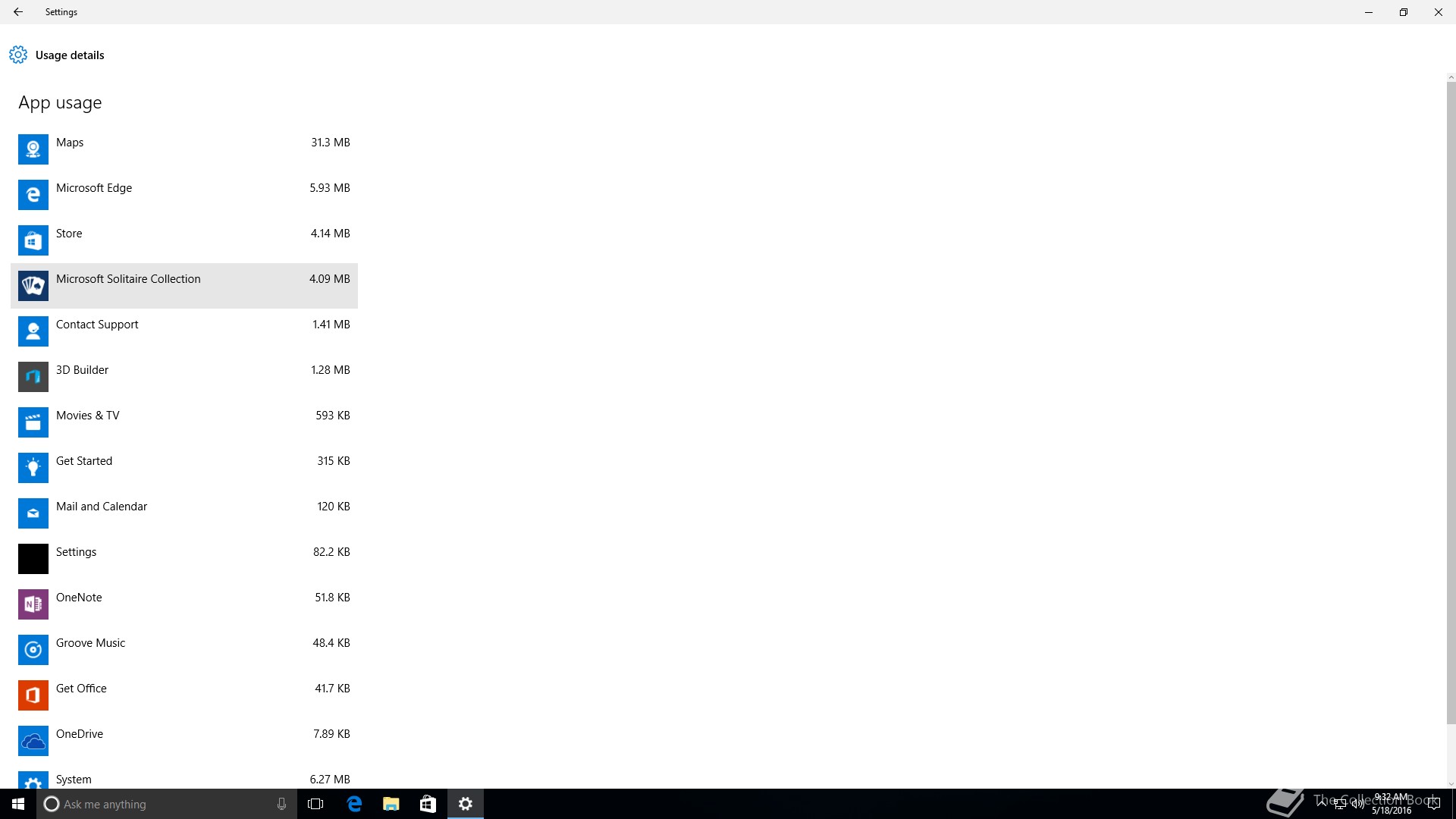Select the Microsoft Edge label
The image size is (1456, 819).
click(94, 188)
